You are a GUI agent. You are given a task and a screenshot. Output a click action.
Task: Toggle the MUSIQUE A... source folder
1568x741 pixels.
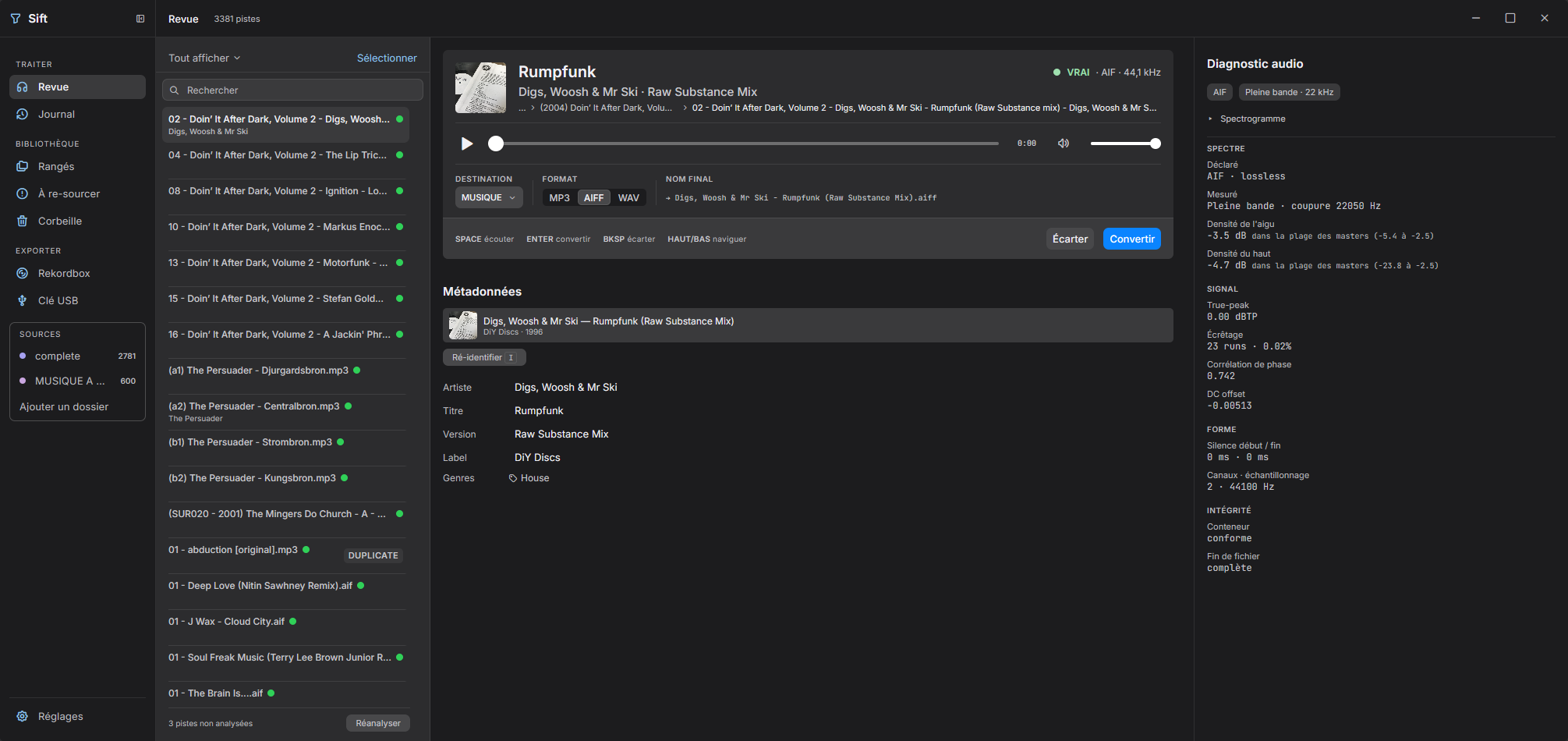coord(77,381)
